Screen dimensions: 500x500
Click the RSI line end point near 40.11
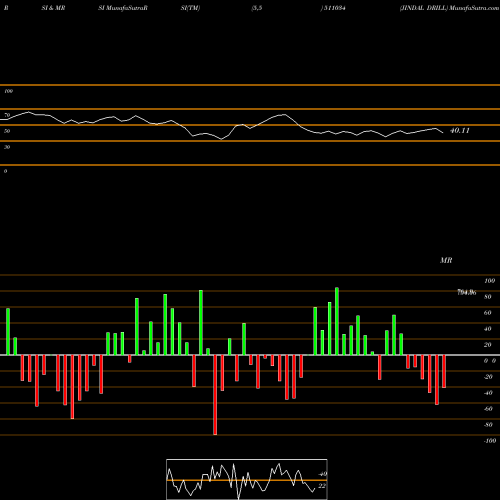coord(443,133)
